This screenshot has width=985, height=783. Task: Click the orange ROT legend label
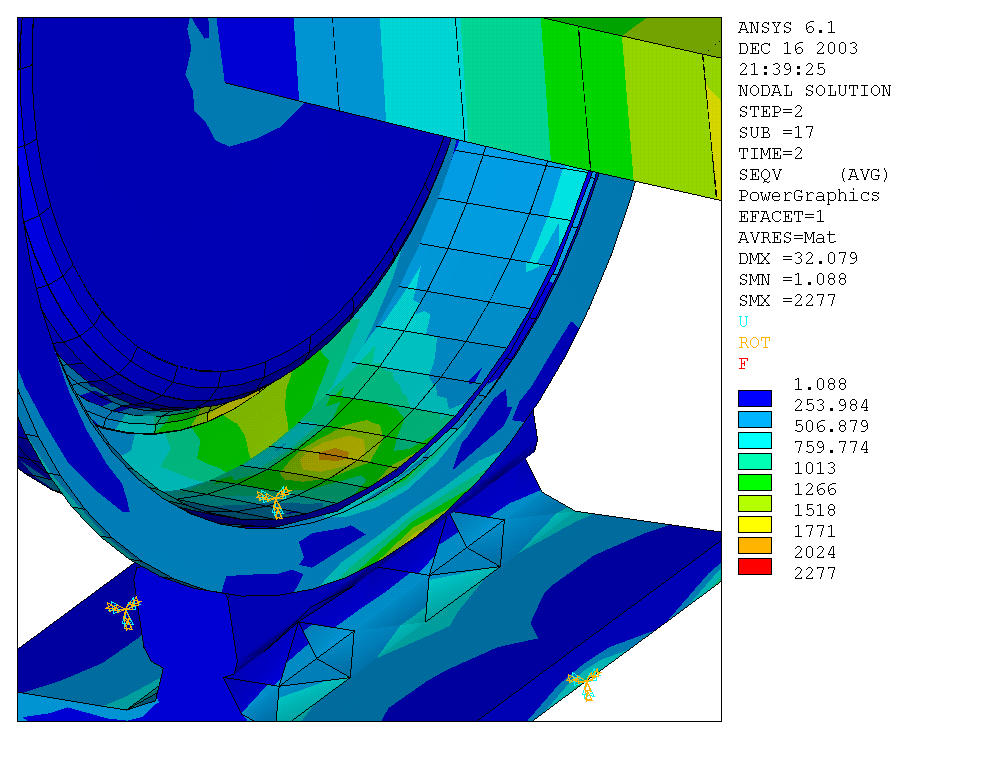(x=754, y=343)
